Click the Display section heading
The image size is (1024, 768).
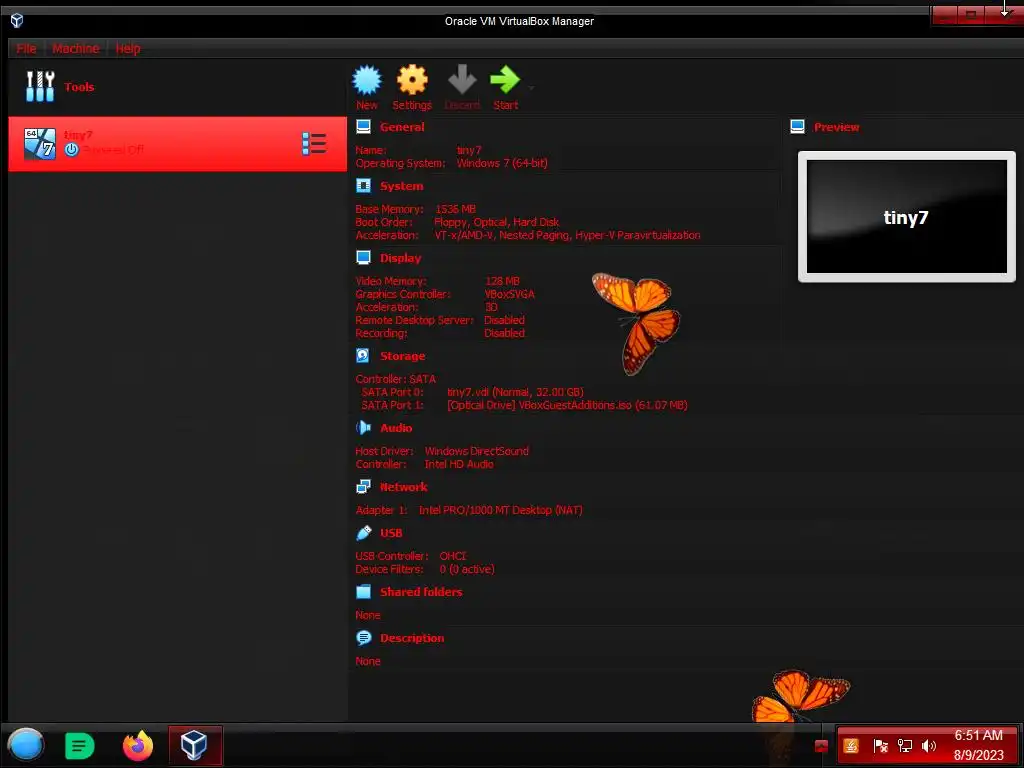[400, 258]
